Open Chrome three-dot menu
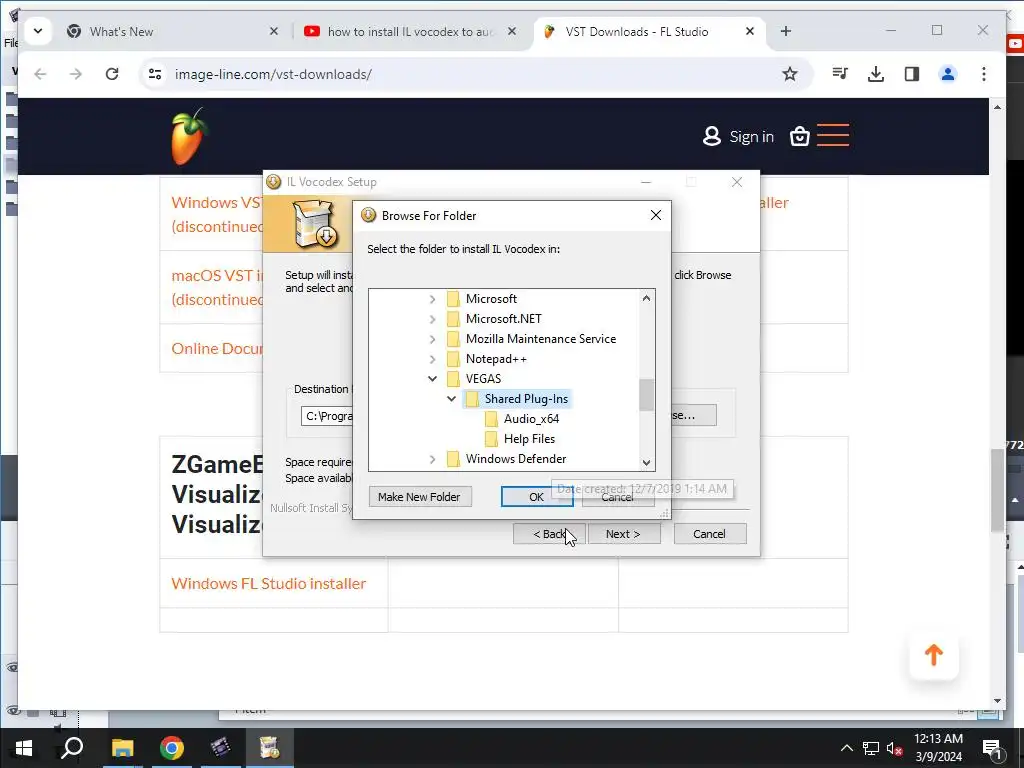This screenshot has height=768, width=1024. [984, 74]
